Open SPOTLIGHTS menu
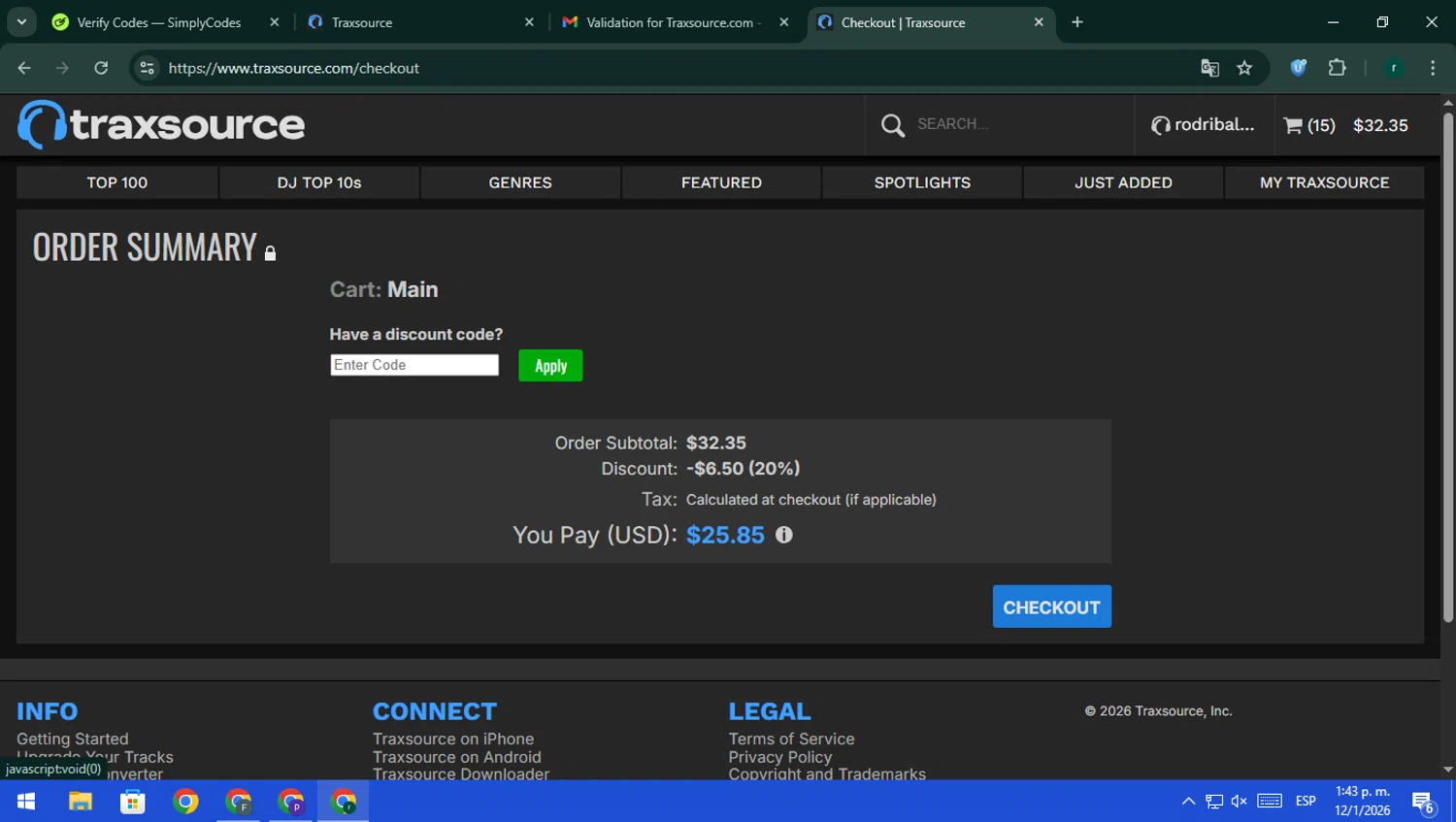This screenshot has height=822, width=1456. 922,182
